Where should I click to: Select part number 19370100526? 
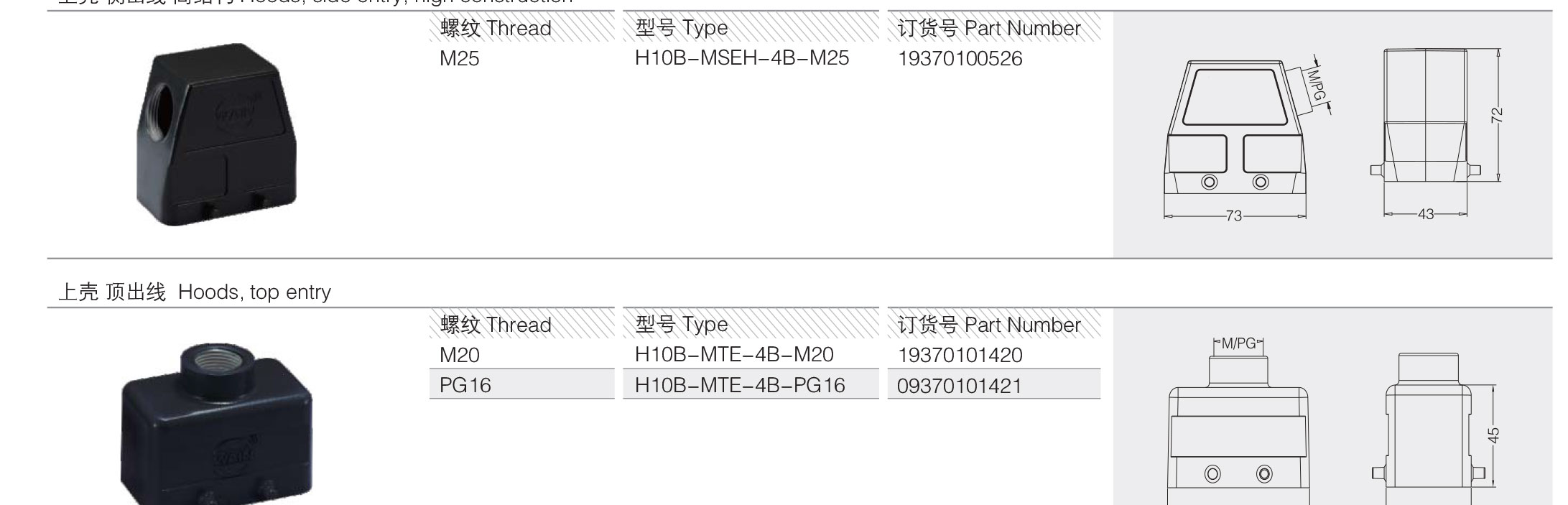pos(960,59)
